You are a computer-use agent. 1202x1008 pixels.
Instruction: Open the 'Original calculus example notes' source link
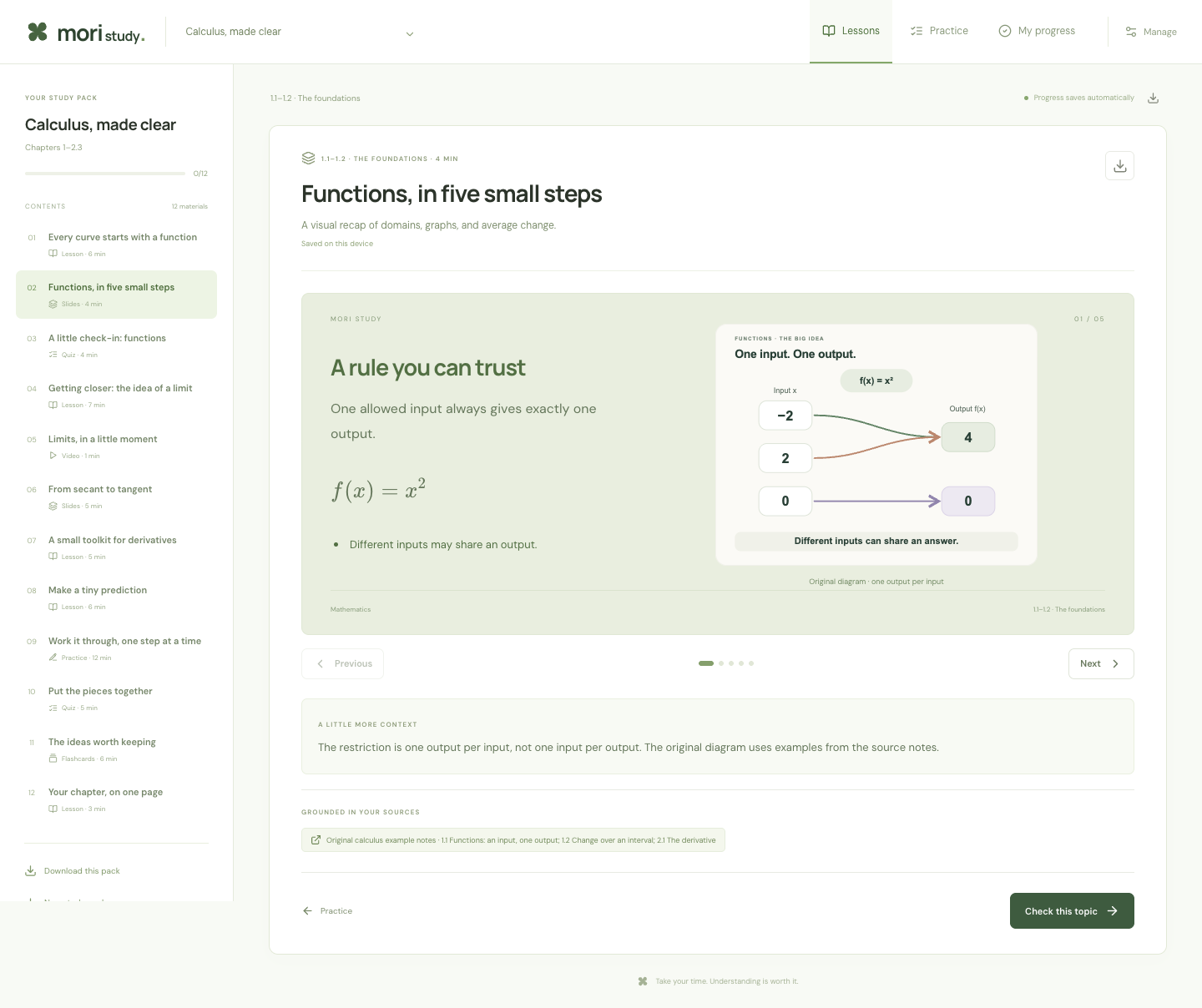click(x=513, y=840)
